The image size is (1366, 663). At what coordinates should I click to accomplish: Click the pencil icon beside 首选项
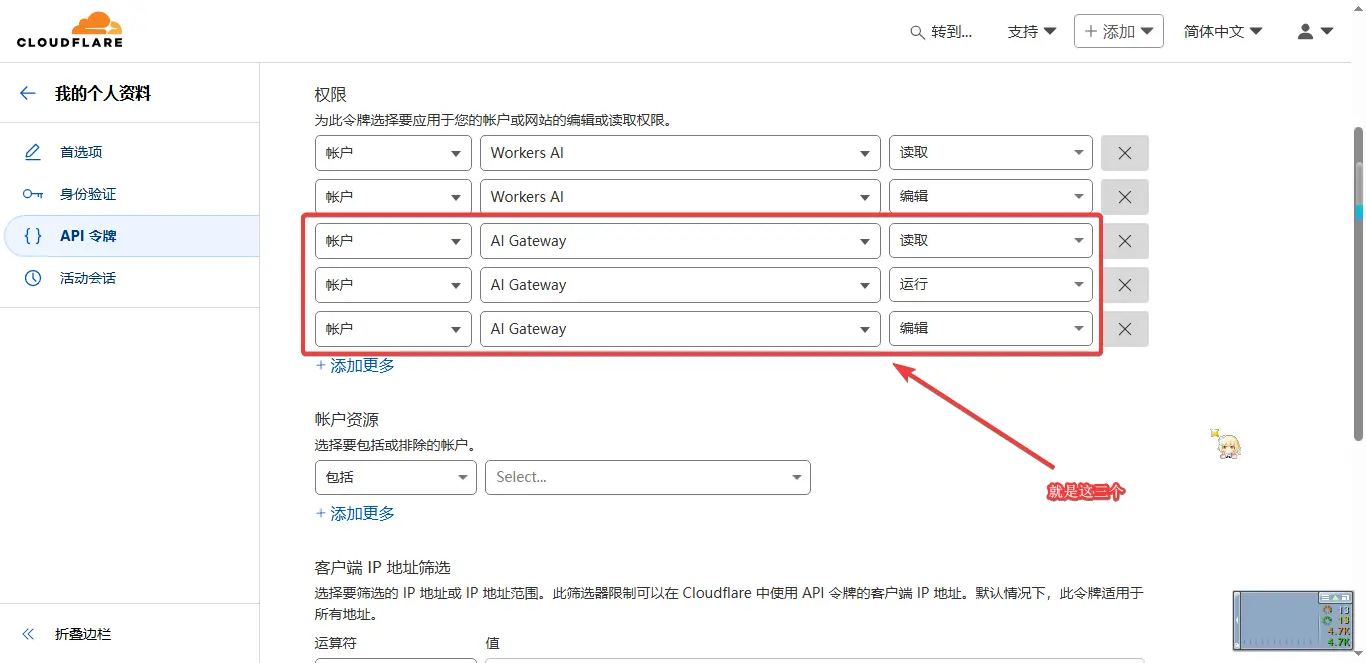pos(33,152)
